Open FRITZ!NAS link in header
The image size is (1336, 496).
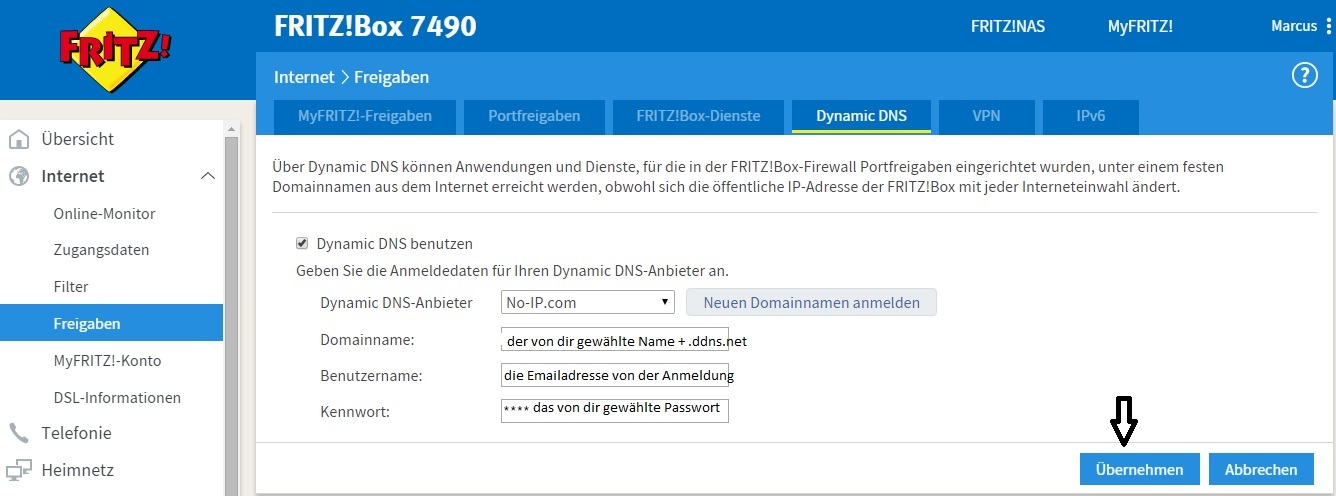coord(1008,27)
